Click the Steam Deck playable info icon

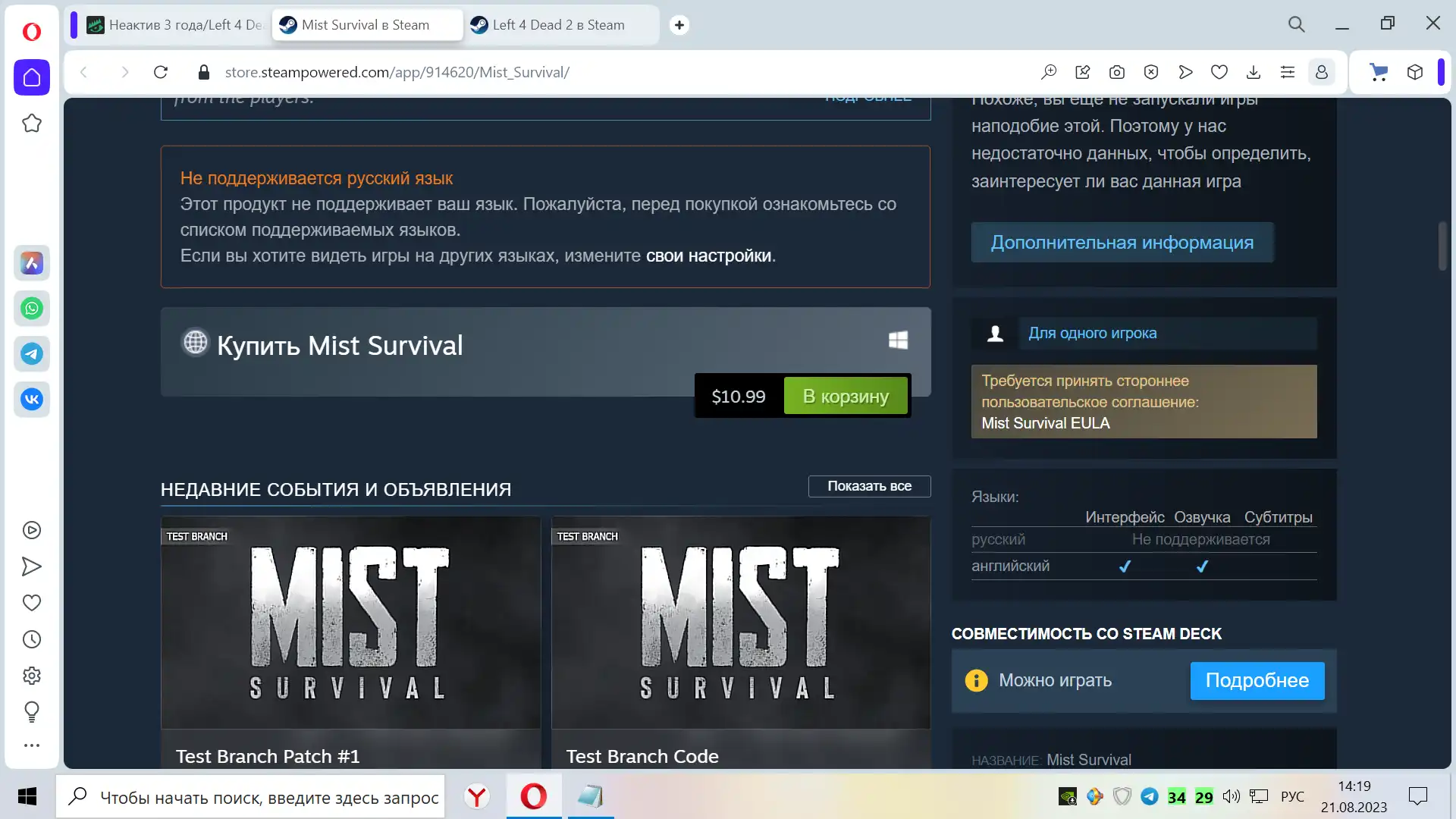click(976, 680)
